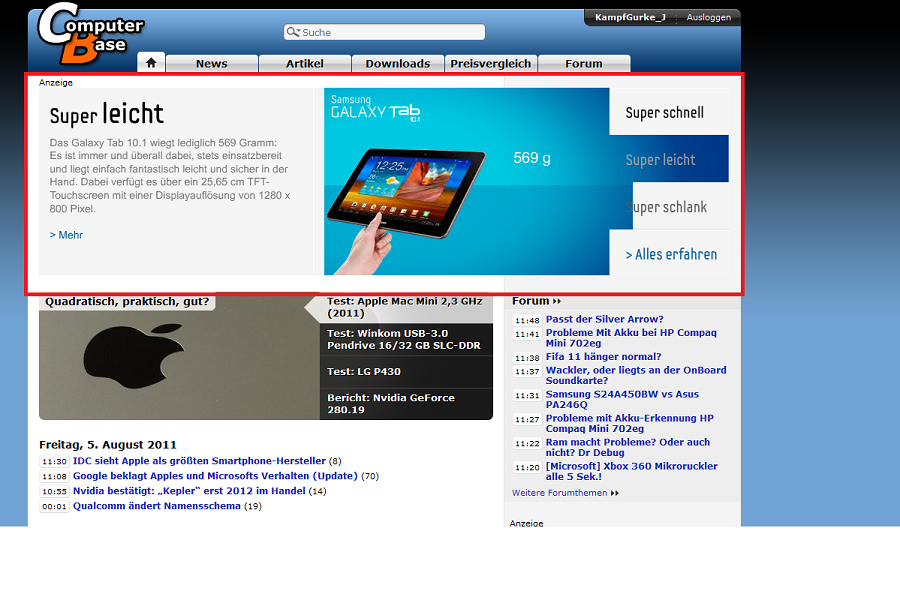
Task: Click the Mehr link in the ad
Action: click(66, 235)
